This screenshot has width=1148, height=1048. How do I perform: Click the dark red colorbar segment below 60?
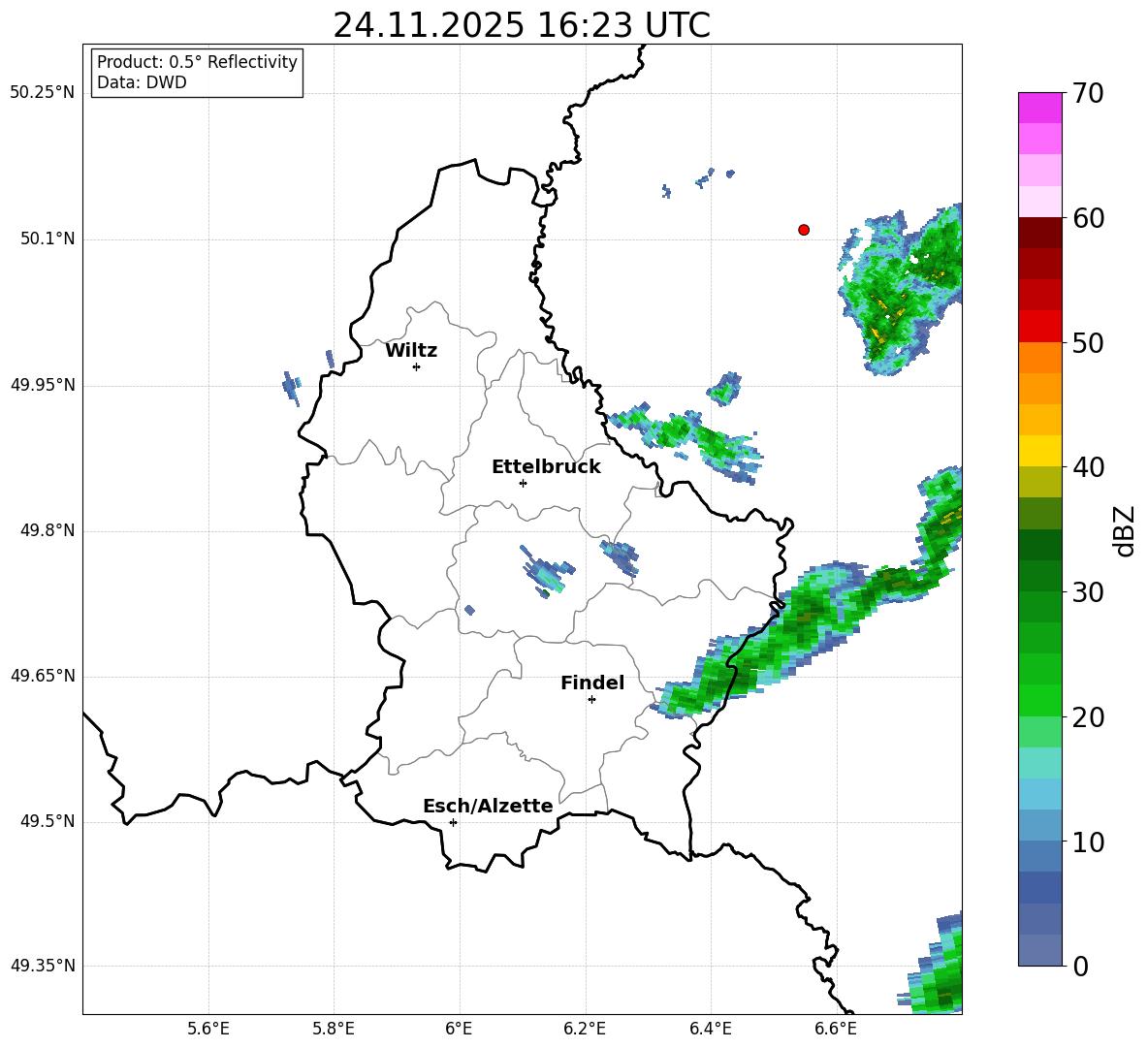1039,232
